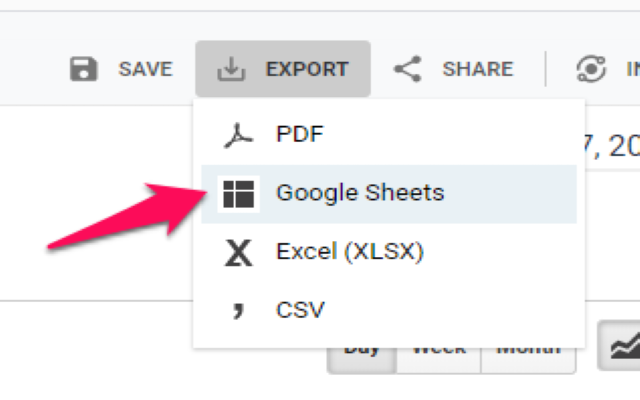The image size is (640, 400).
Task: Open the date range selector
Action: [610, 147]
